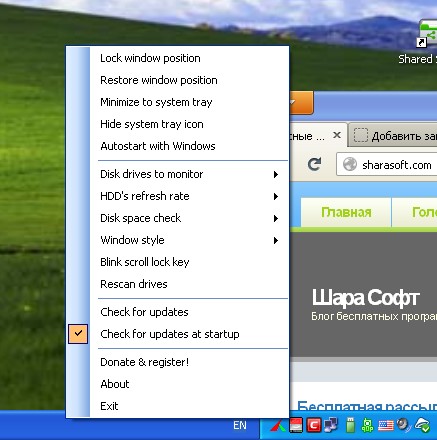Screen dimensions: 437x440
Task: Open Donate & register! entry
Action: [x=177, y=362]
